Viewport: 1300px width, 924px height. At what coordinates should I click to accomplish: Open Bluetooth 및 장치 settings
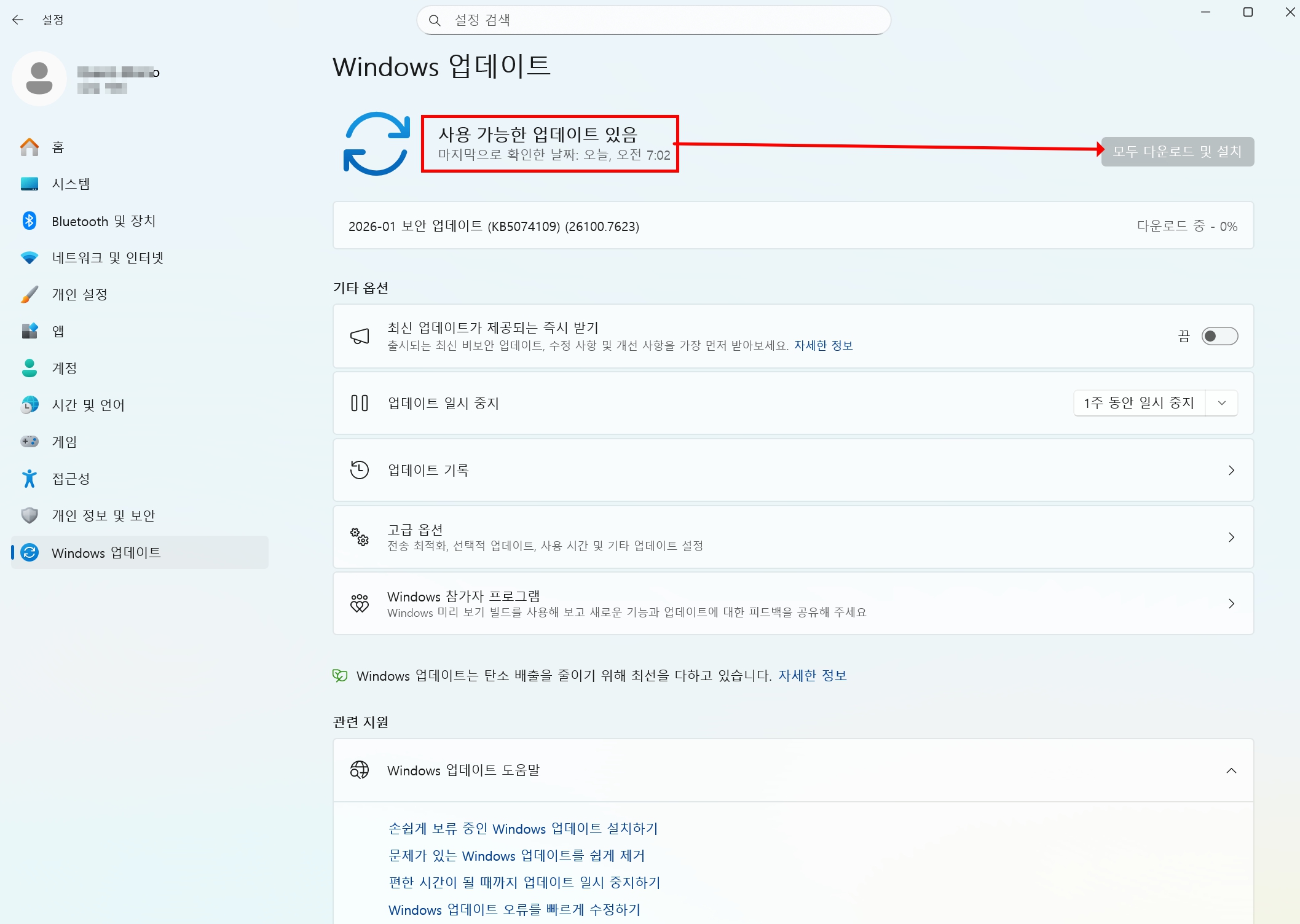coord(140,221)
